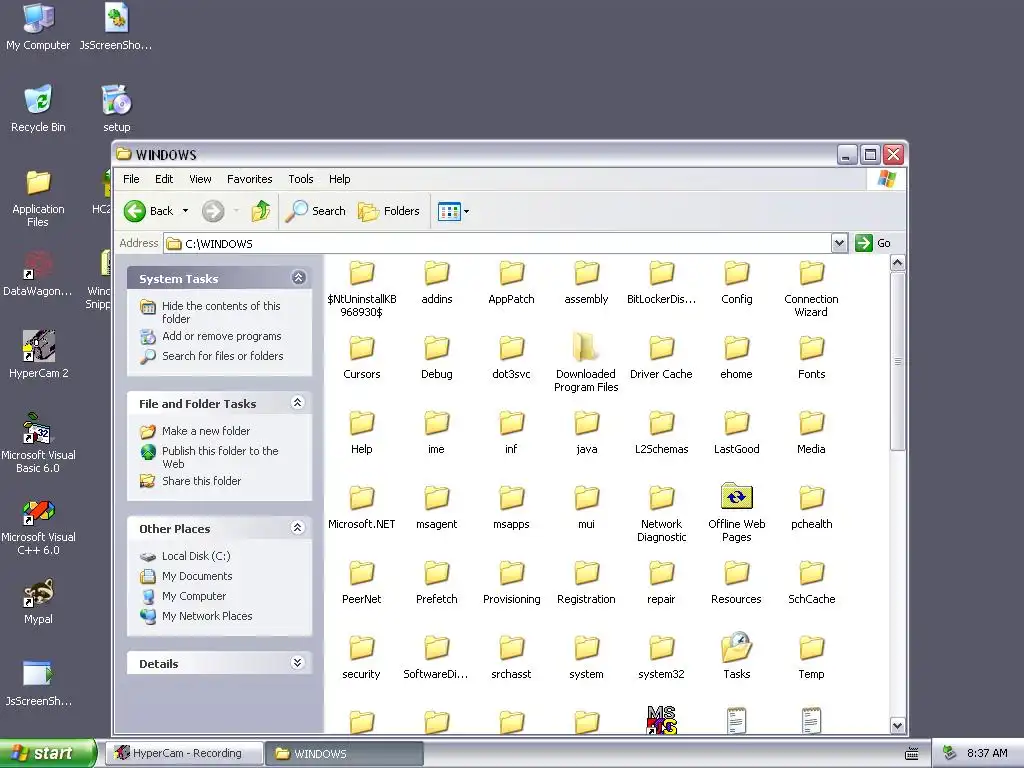This screenshot has width=1024, height=768.
Task: Select the Fonts folder icon
Action: [811, 348]
